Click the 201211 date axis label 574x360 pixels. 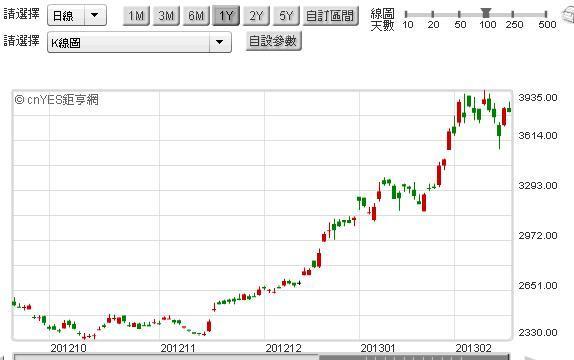coord(178,348)
